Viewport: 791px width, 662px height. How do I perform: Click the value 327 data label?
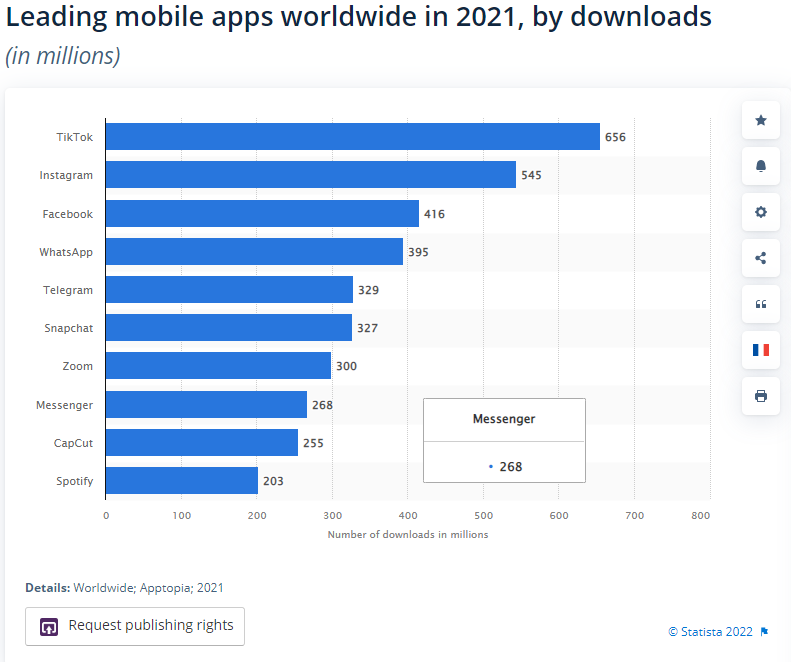point(367,328)
